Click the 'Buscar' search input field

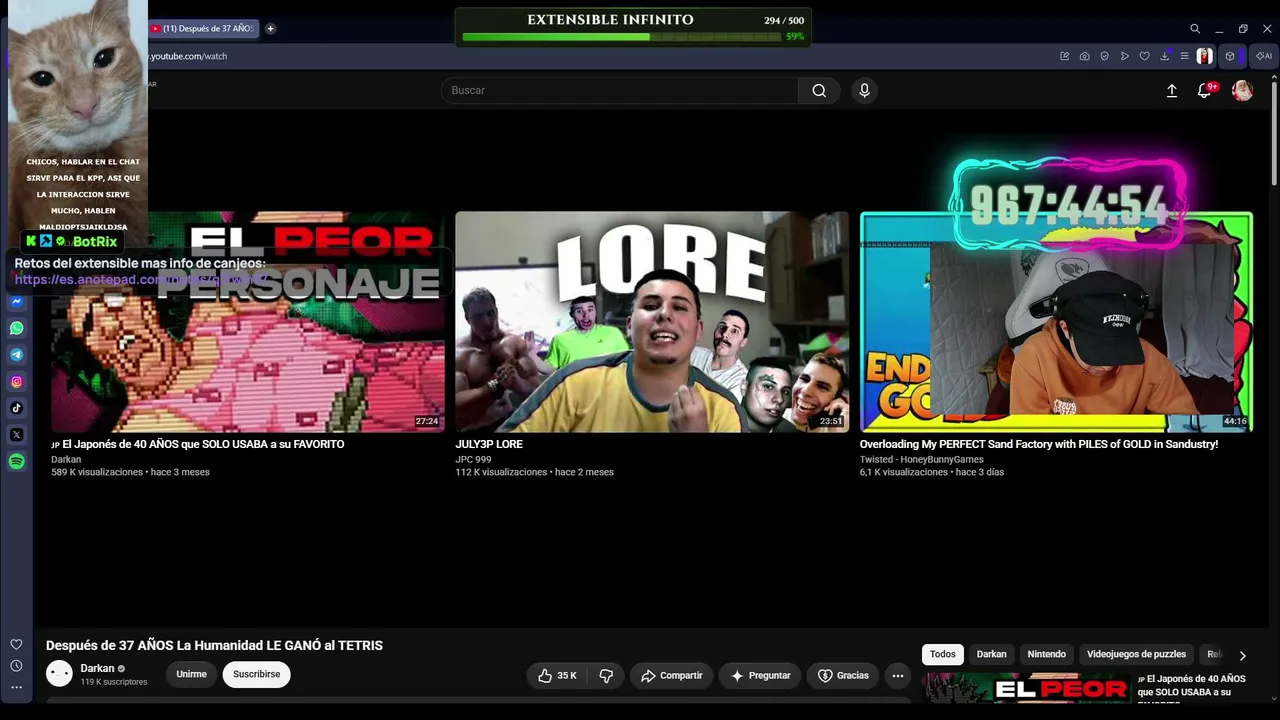620,90
